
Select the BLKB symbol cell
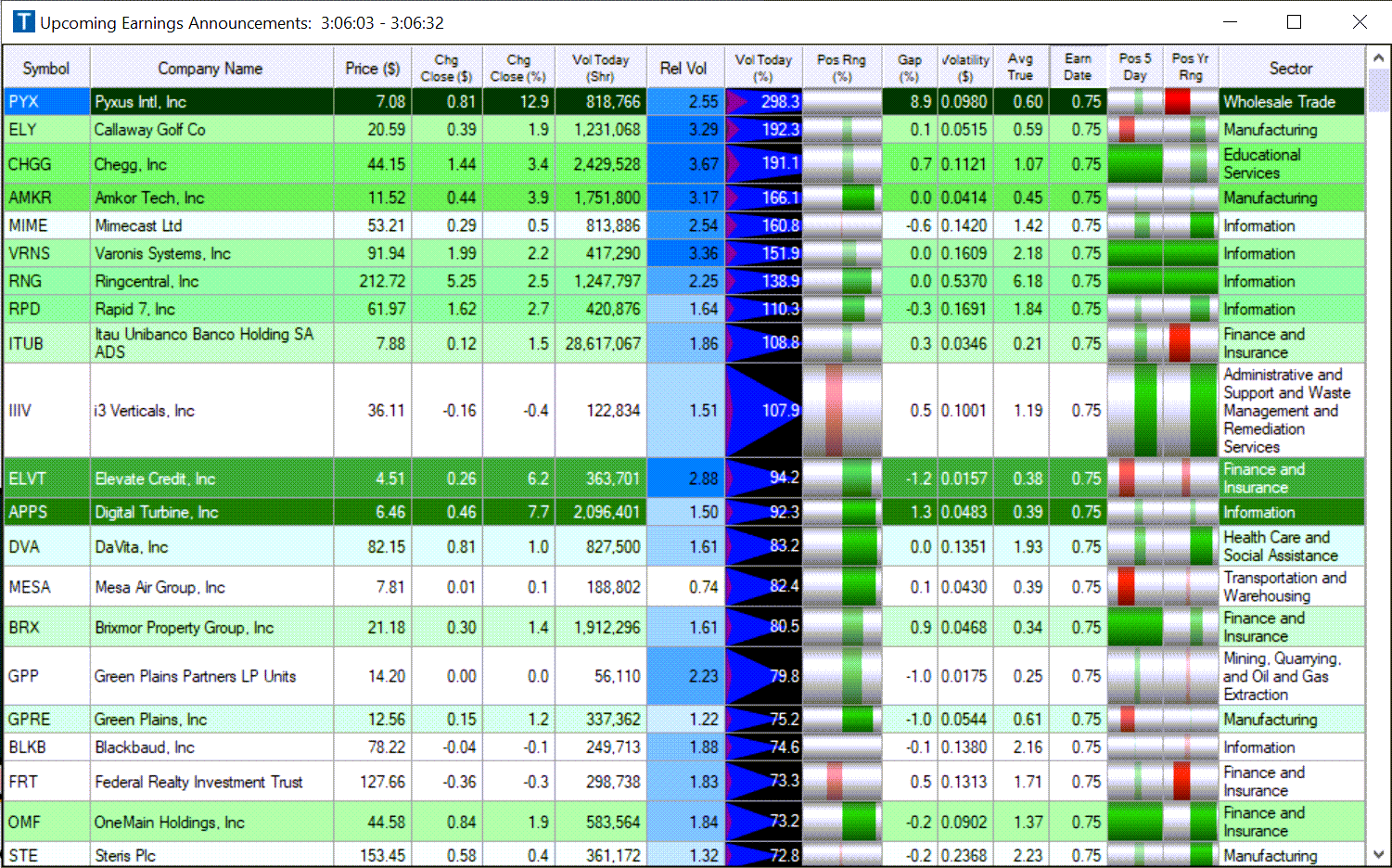click(x=46, y=747)
